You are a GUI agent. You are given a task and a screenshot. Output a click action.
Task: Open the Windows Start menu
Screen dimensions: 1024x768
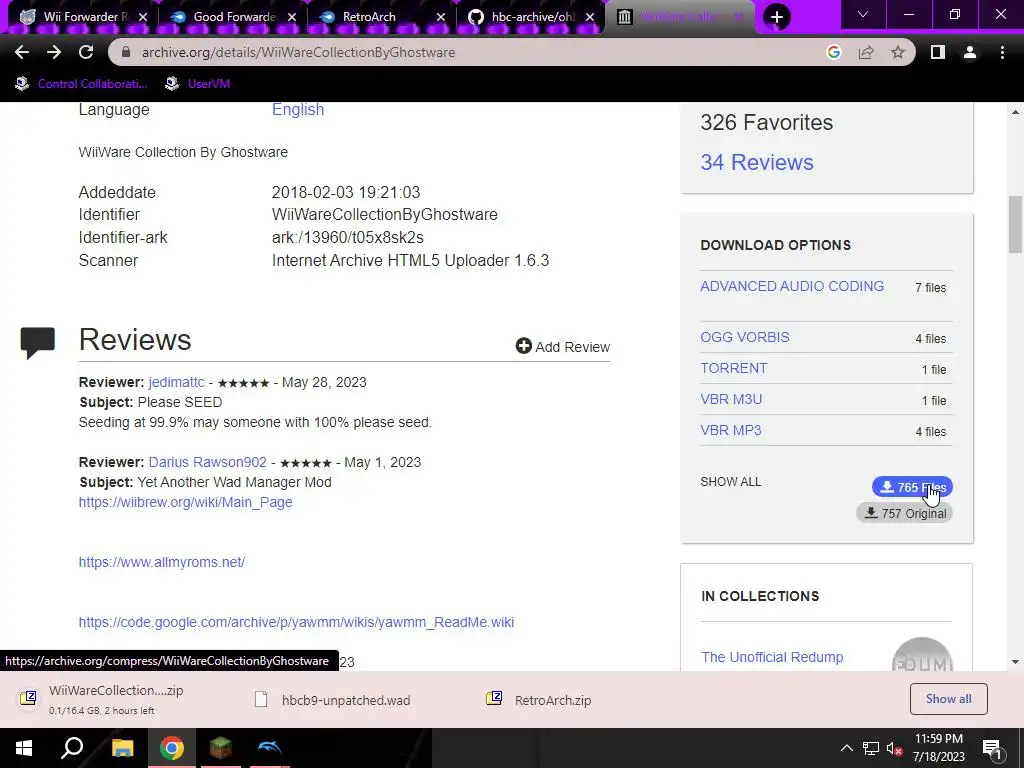click(x=24, y=748)
